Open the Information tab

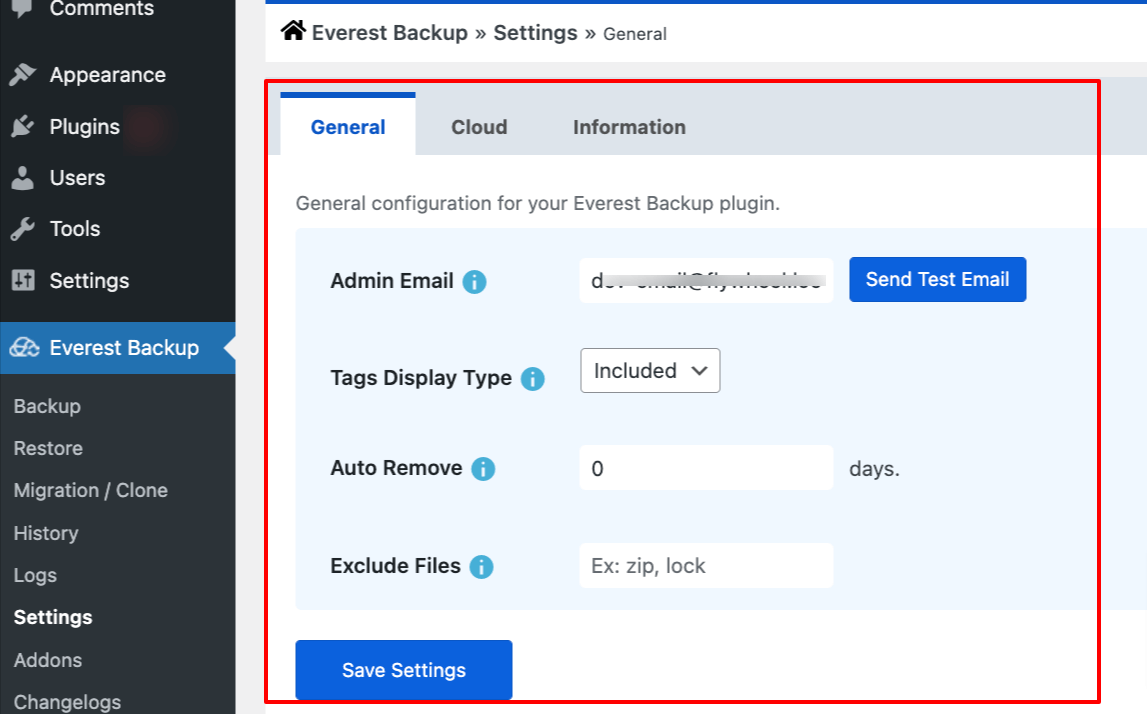pyautogui.click(x=628, y=127)
